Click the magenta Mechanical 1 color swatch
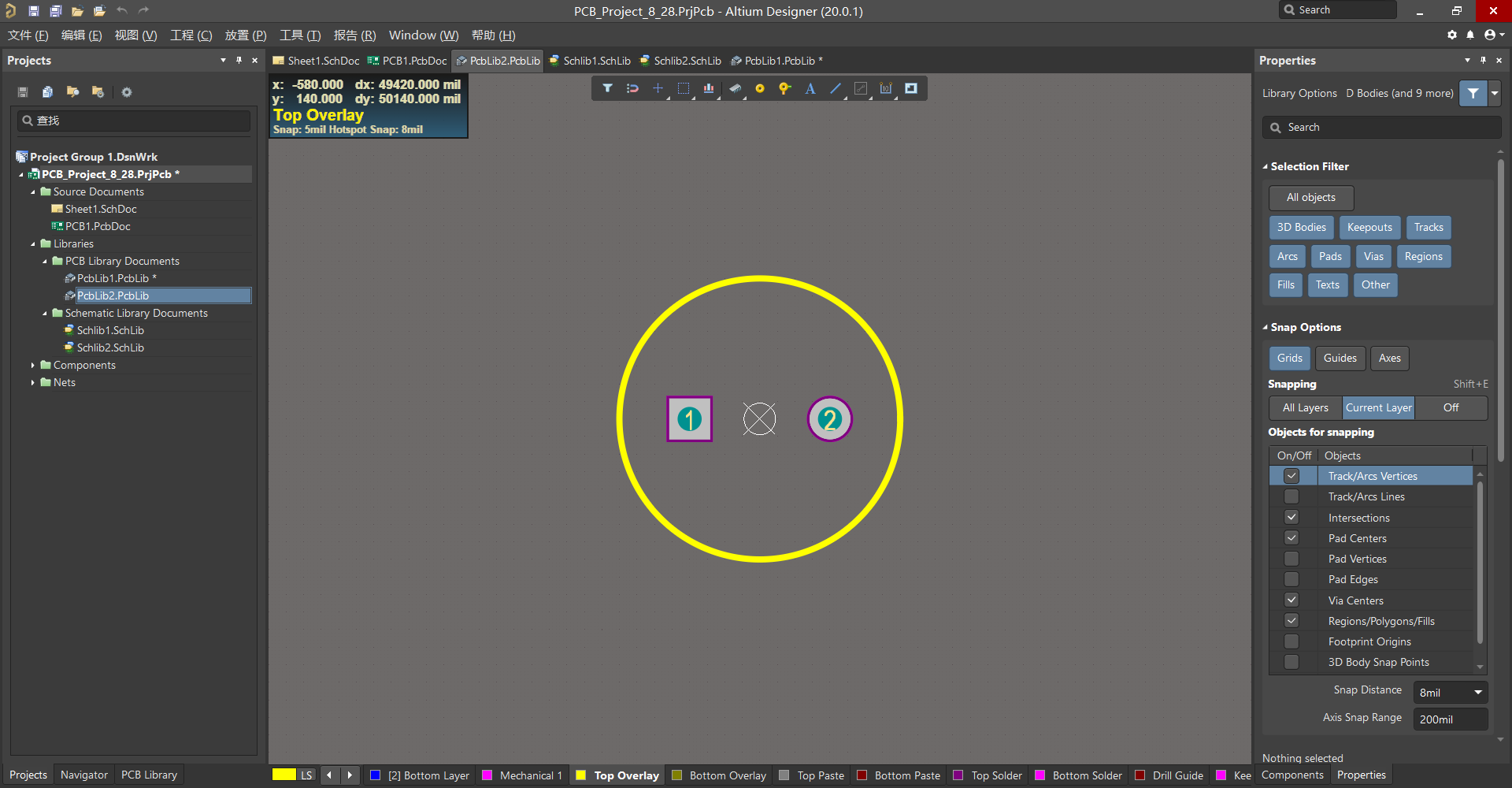This screenshot has height=788, width=1512. 487,775
